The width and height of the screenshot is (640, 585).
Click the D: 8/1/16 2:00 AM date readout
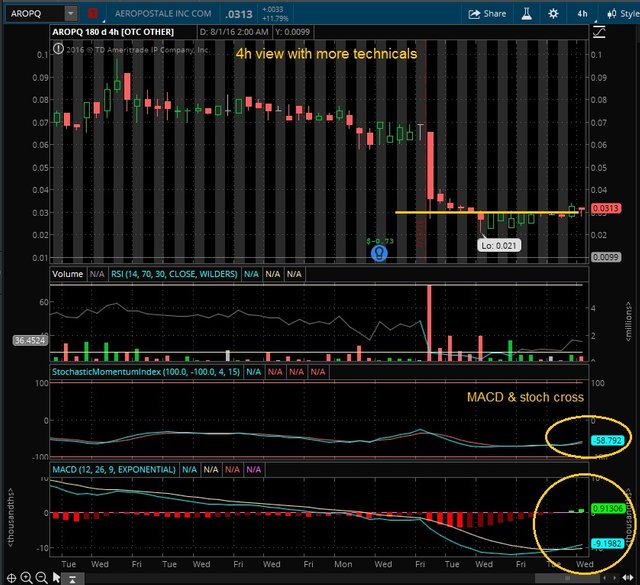[234, 32]
